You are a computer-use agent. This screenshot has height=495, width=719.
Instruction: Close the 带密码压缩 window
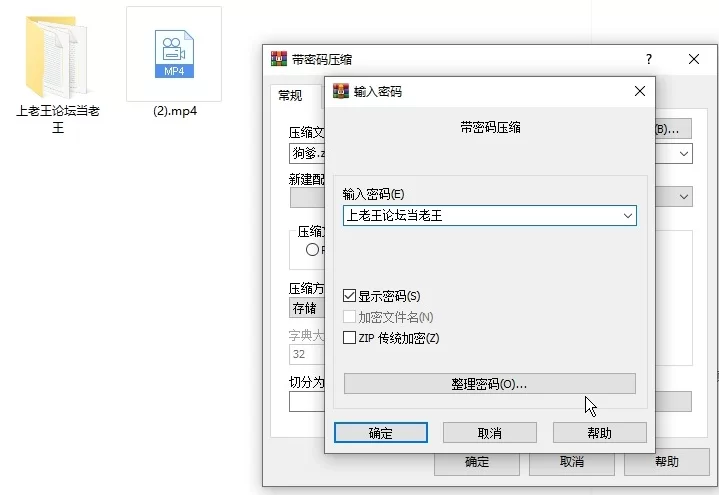click(x=694, y=59)
